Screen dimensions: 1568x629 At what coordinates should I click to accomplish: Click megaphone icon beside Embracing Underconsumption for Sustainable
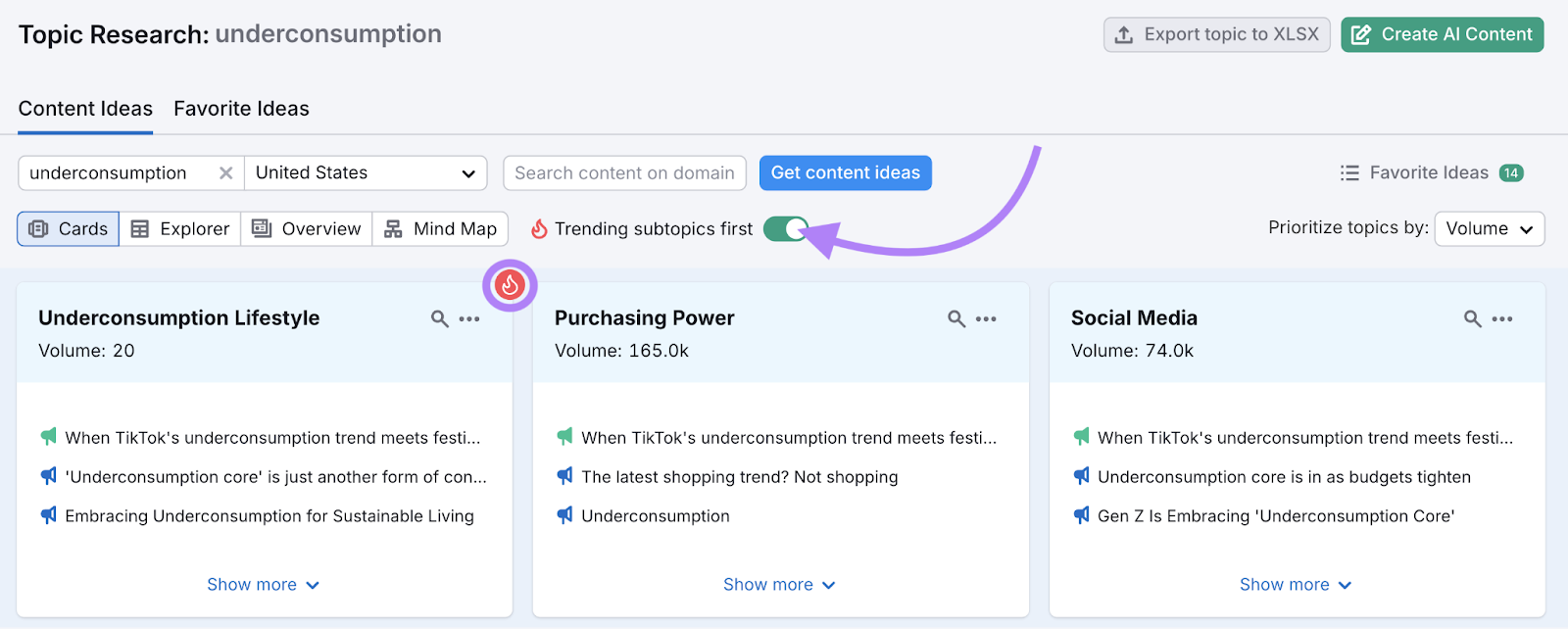pyautogui.click(x=48, y=514)
